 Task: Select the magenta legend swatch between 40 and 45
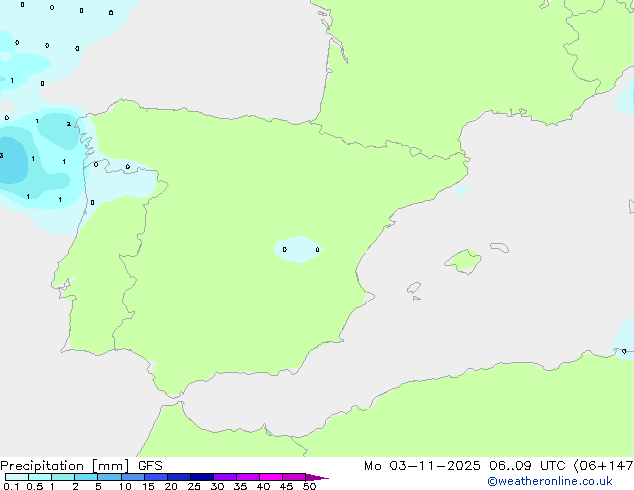coord(271,477)
